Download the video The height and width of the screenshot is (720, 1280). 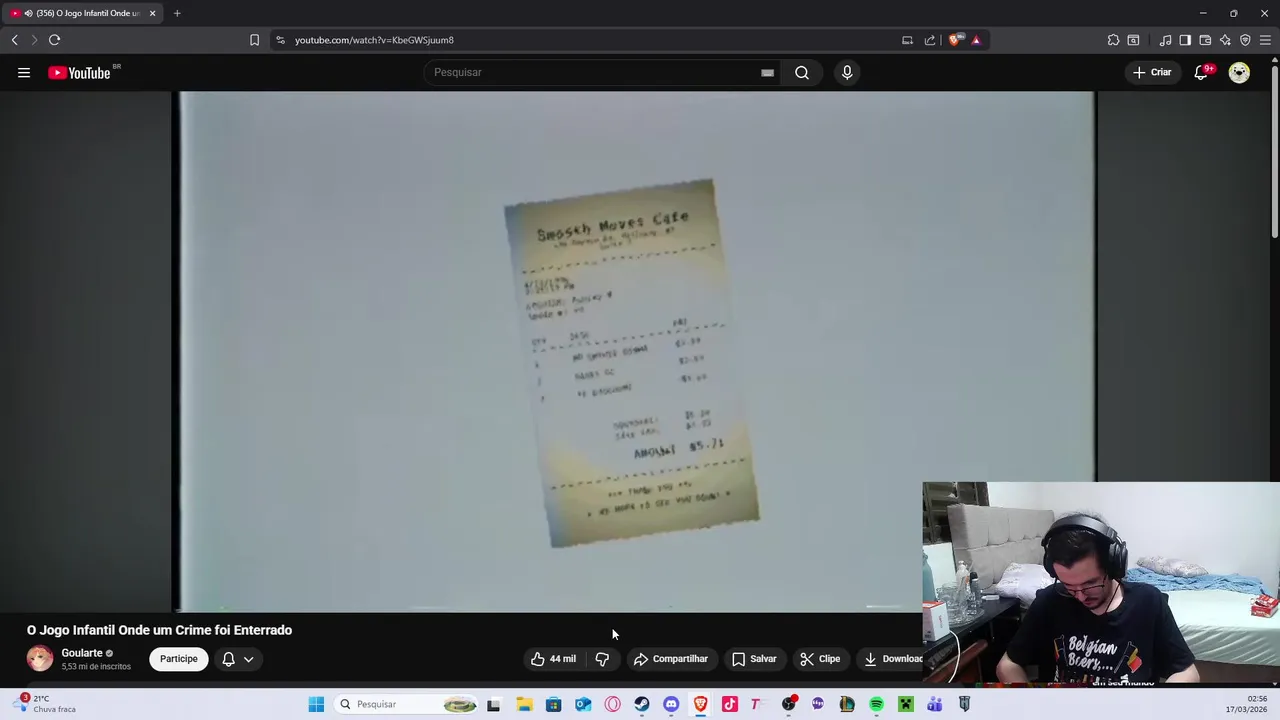(x=893, y=659)
